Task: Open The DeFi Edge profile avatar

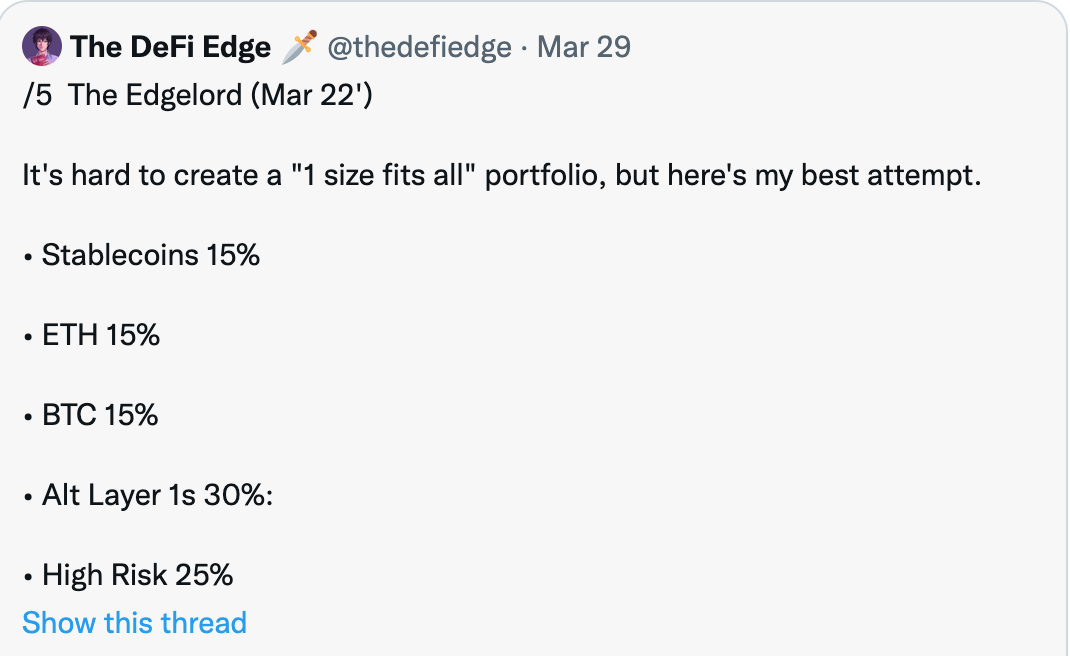Action: (x=42, y=46)
